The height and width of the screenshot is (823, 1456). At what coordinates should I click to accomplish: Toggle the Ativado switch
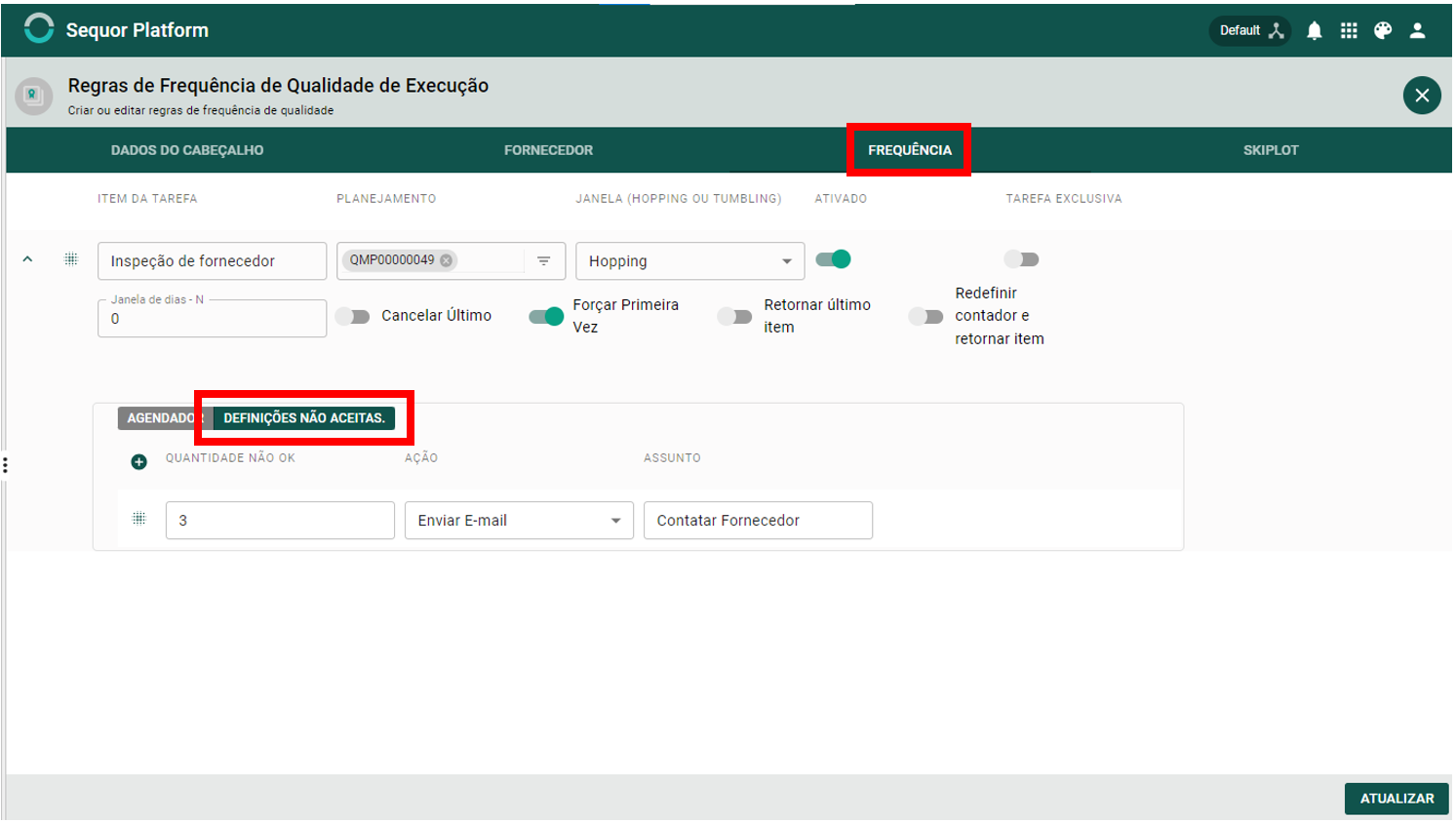pos(833,259)
